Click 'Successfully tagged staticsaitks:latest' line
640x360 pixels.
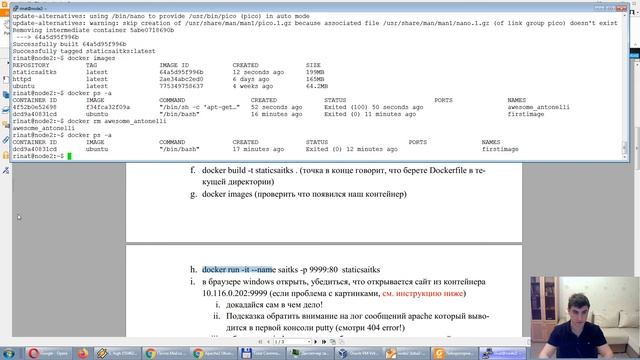(84, 51)
